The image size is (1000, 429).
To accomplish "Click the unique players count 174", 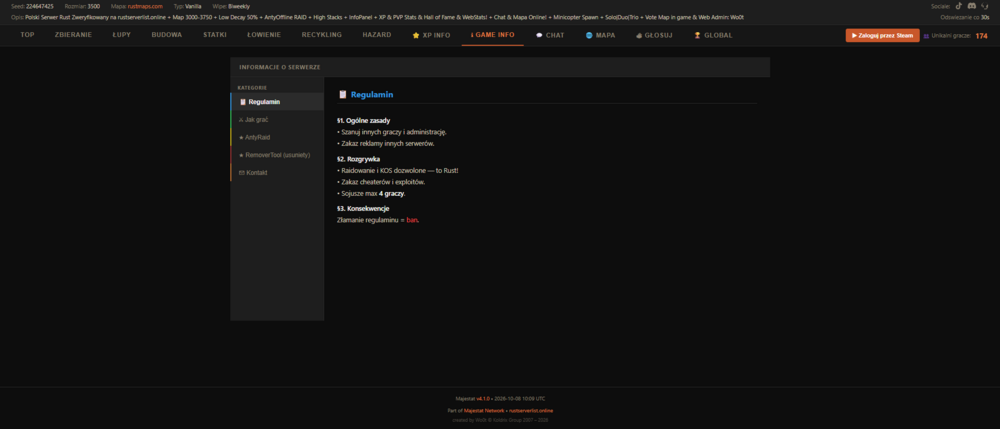I will [981, 36].
